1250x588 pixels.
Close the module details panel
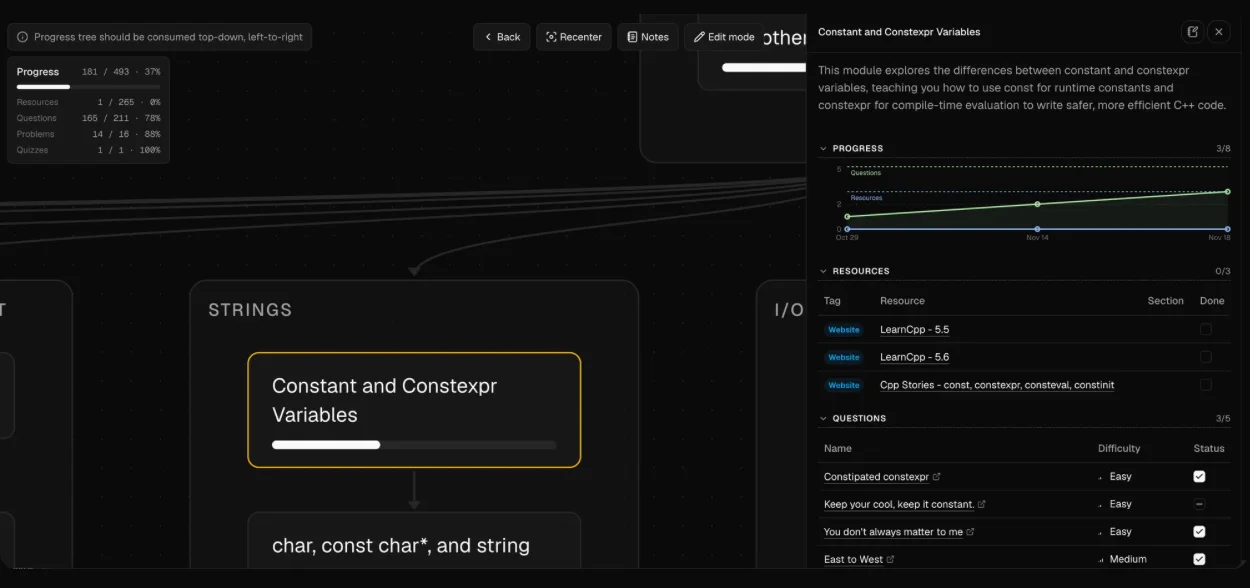click(1219, 32)
